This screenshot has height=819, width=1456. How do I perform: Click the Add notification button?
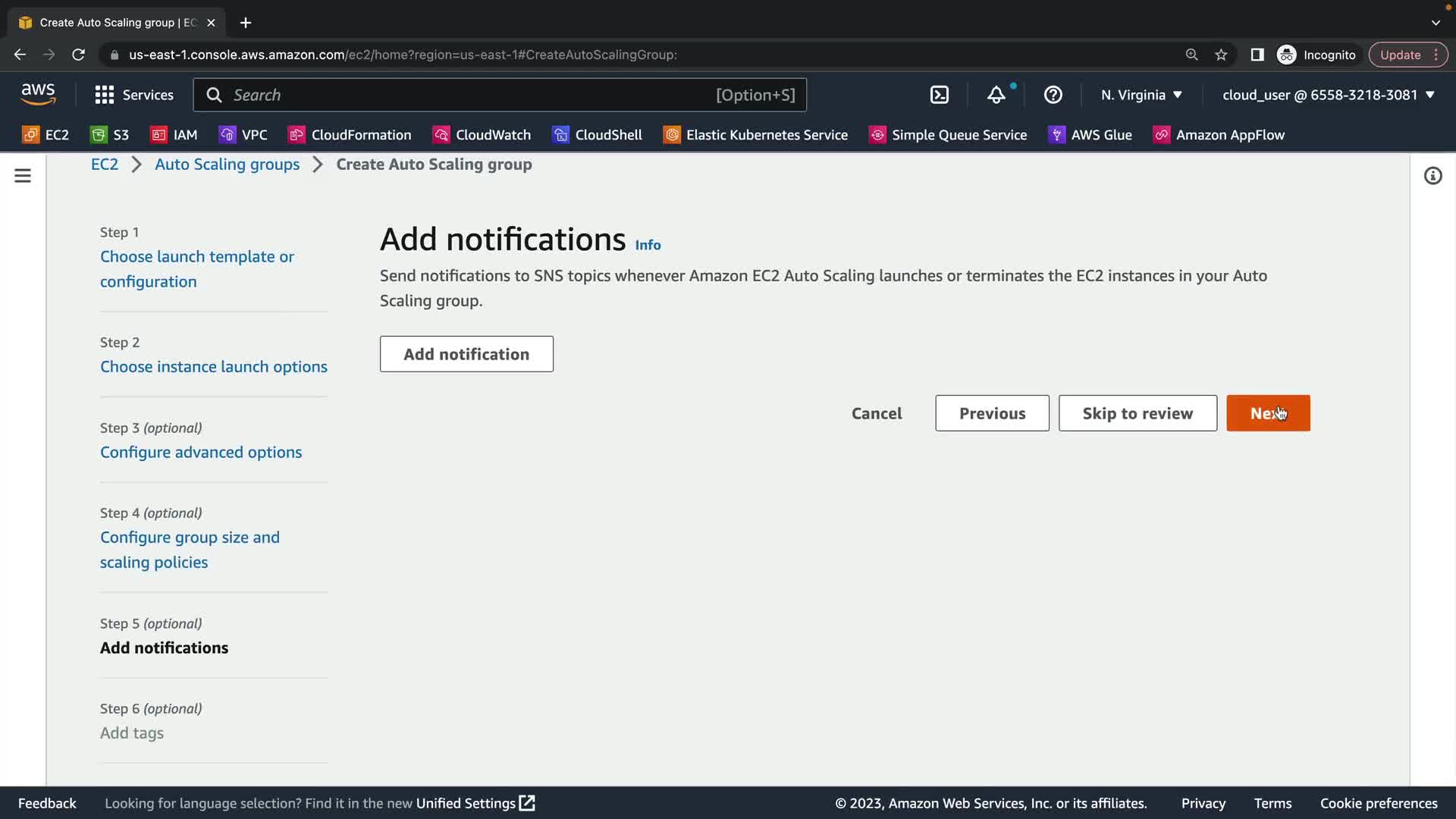(466, 354)
